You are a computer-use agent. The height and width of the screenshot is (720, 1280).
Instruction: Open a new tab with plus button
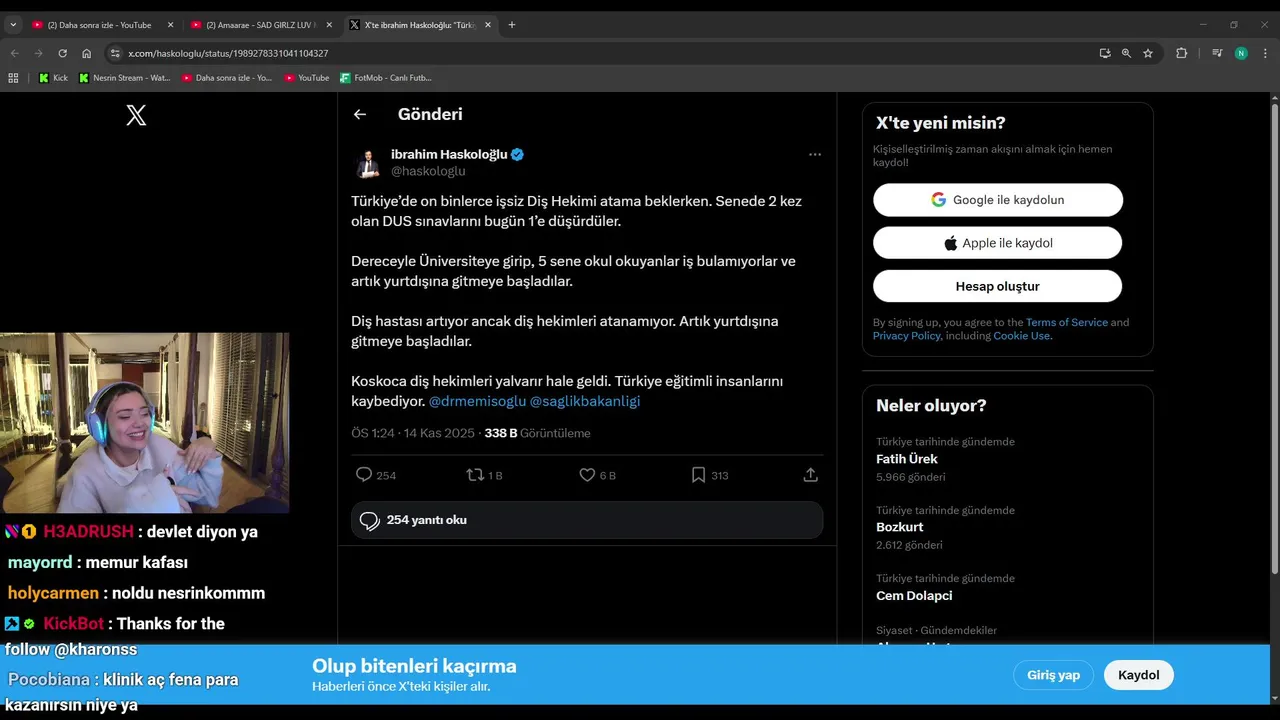[512, 25]
